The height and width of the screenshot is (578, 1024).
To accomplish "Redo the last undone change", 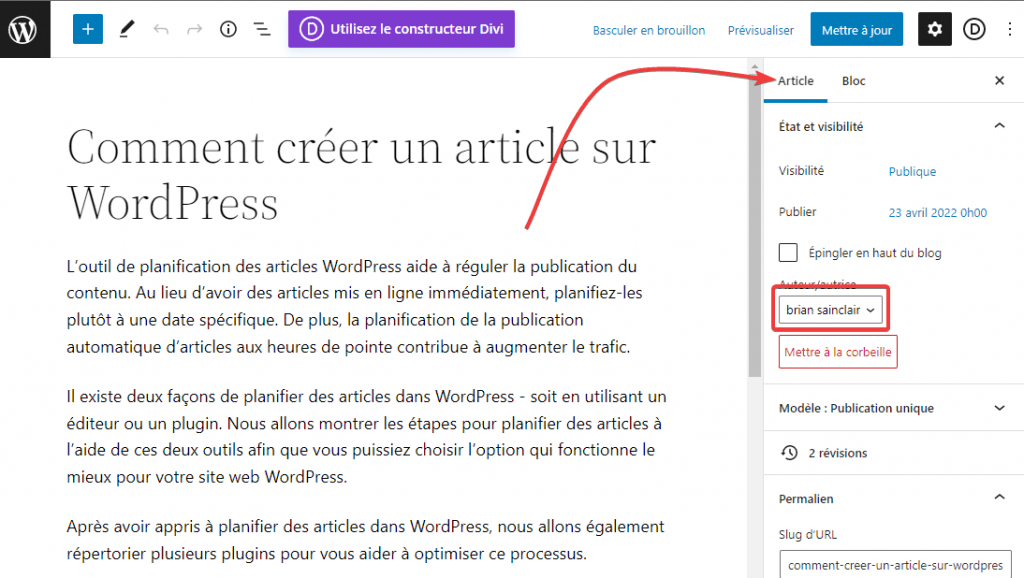I will pos(195,29).
